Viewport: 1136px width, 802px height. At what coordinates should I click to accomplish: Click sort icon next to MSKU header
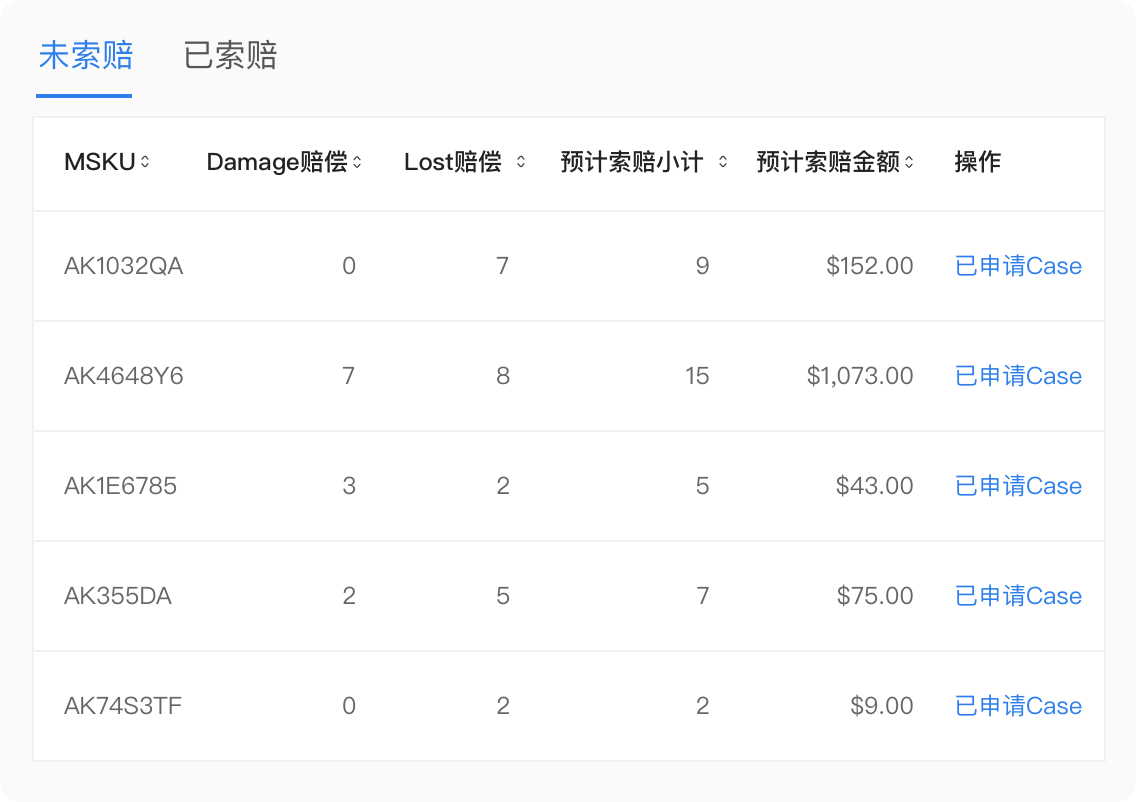coord(145,162)
